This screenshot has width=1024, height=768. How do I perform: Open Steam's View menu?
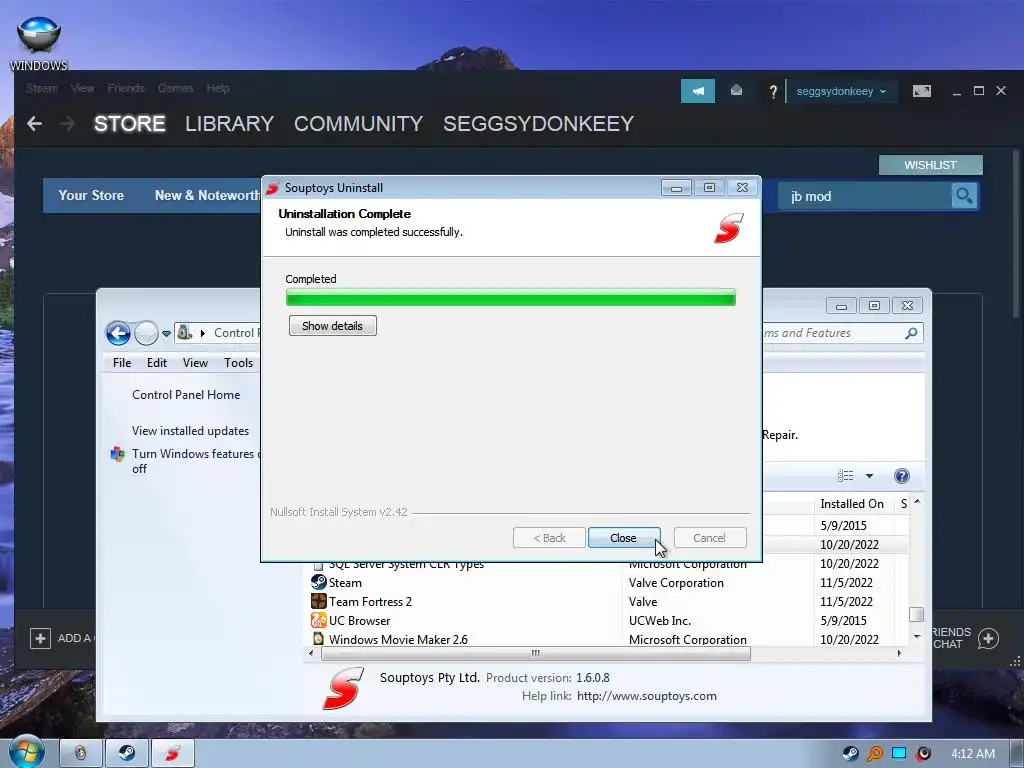pyautogui.click(x=82, y=88)
